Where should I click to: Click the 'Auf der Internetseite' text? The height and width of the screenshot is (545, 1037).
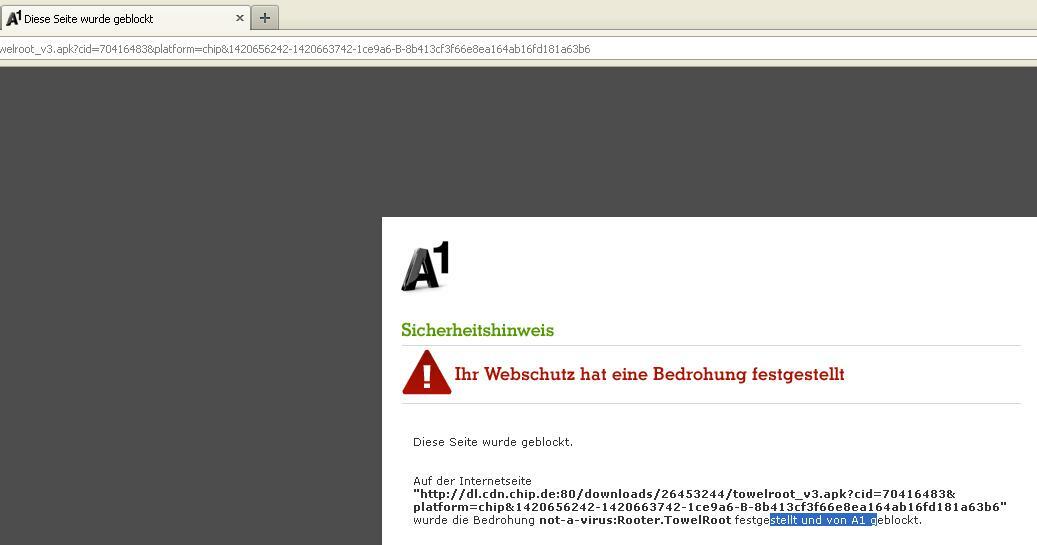[x=472, y=481]
